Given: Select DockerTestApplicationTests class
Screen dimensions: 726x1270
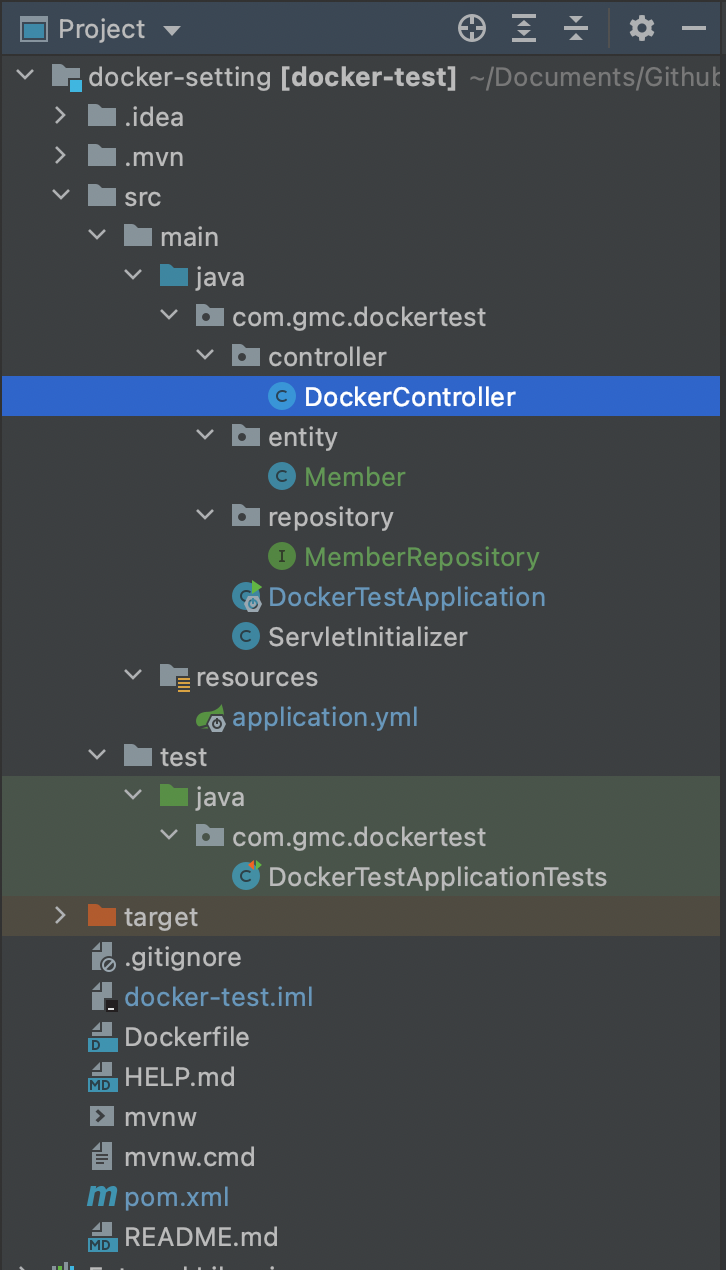Looking at the screenshot, I should click(x=437, y=877).
